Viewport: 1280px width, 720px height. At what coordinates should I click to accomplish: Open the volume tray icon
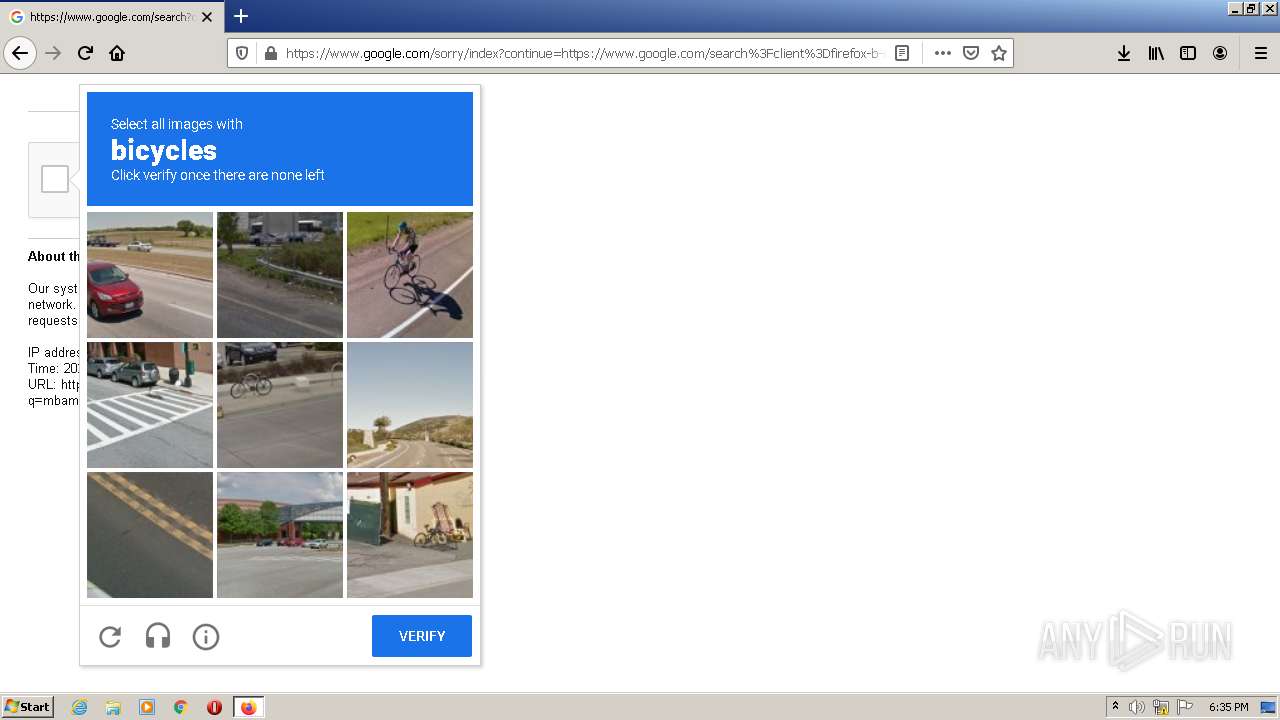pyautogui.click(x=1137, y=707)
